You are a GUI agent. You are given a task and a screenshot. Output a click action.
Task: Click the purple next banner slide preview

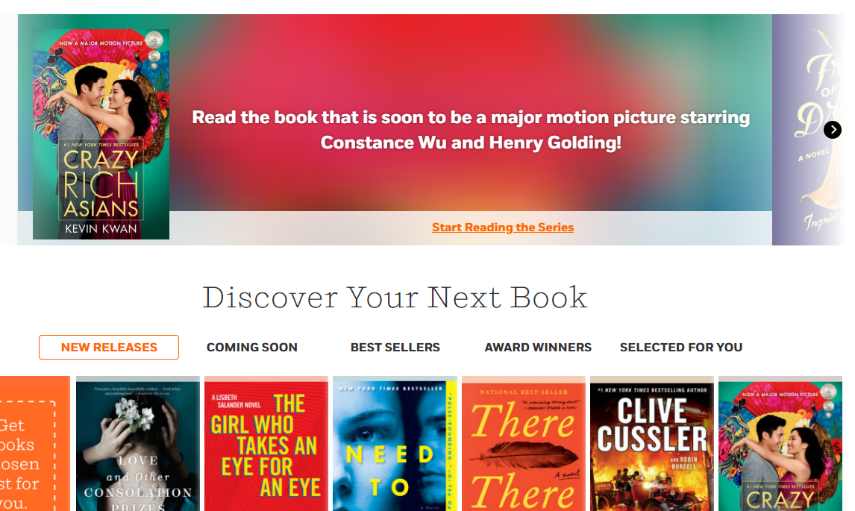pyautogui.click(x=808, y=130)
